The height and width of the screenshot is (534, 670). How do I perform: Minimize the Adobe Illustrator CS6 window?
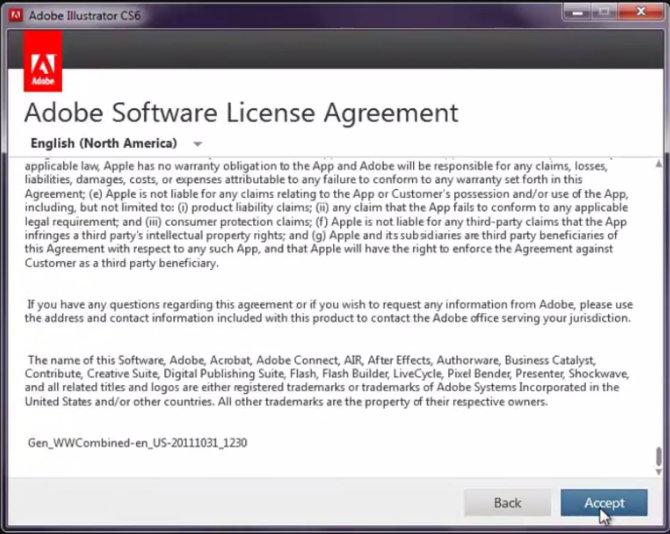pos(577,12)
